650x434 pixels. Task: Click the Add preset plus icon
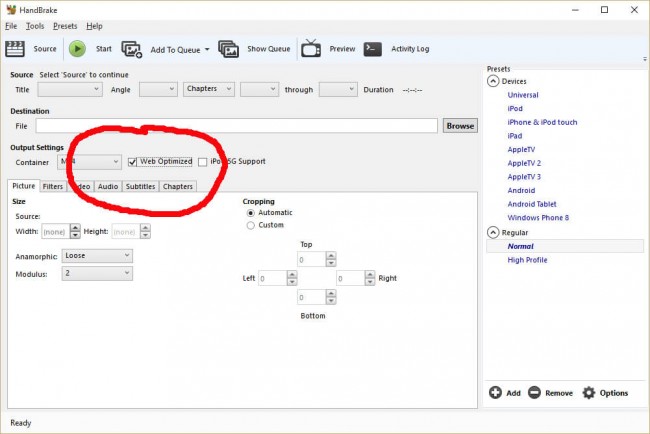pyautogui.click(x=495, y=392)
